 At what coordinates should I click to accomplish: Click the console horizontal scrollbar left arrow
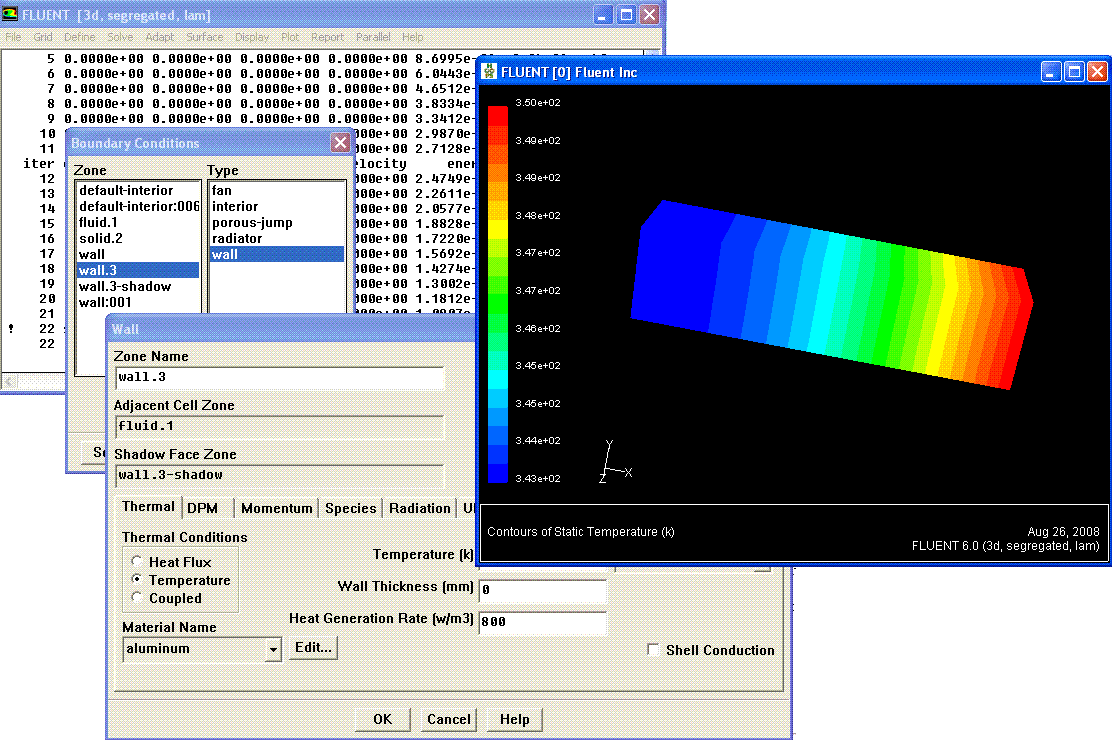click(x=9, y=382)
